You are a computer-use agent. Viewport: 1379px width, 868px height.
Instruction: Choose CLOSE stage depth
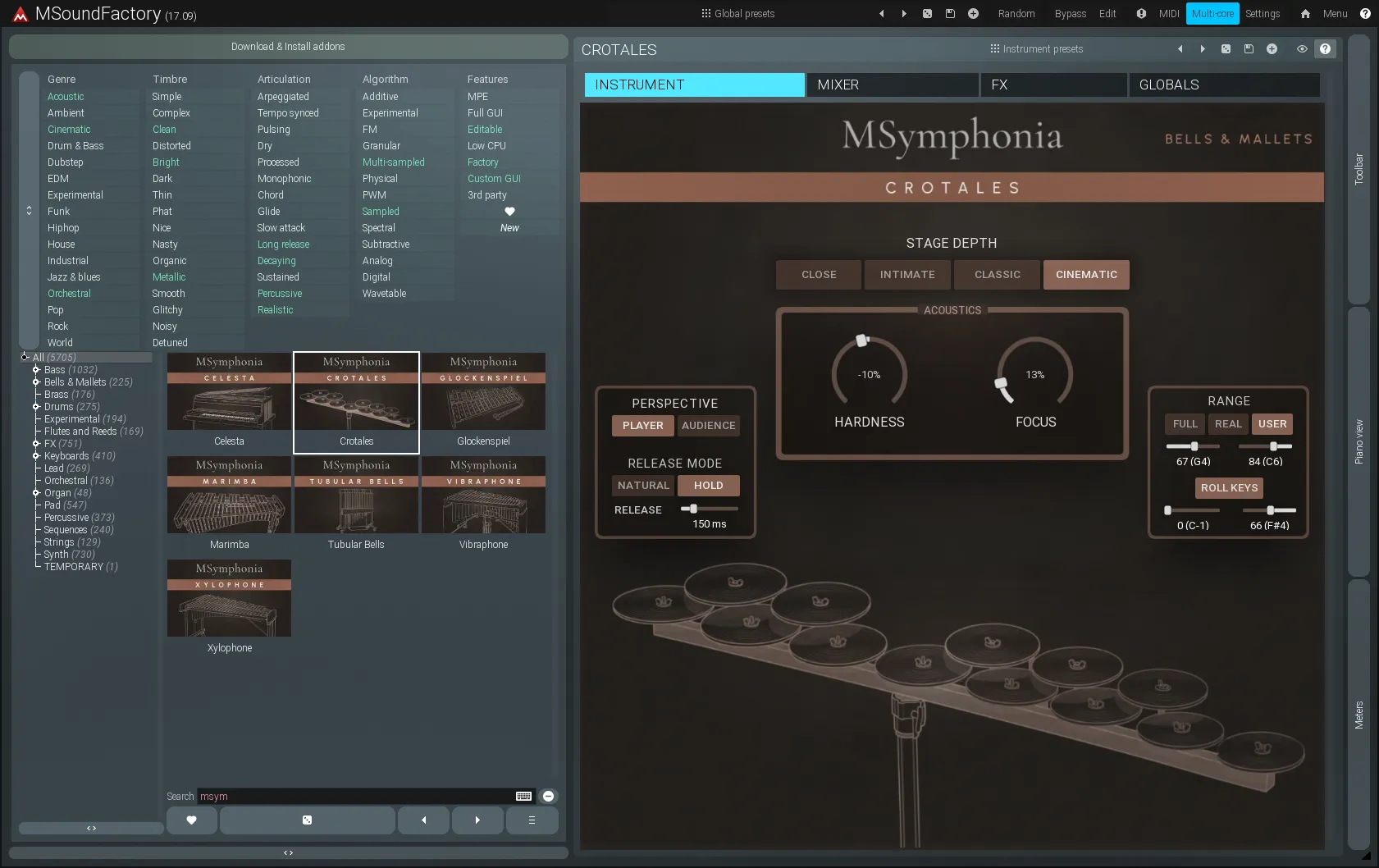819,275
